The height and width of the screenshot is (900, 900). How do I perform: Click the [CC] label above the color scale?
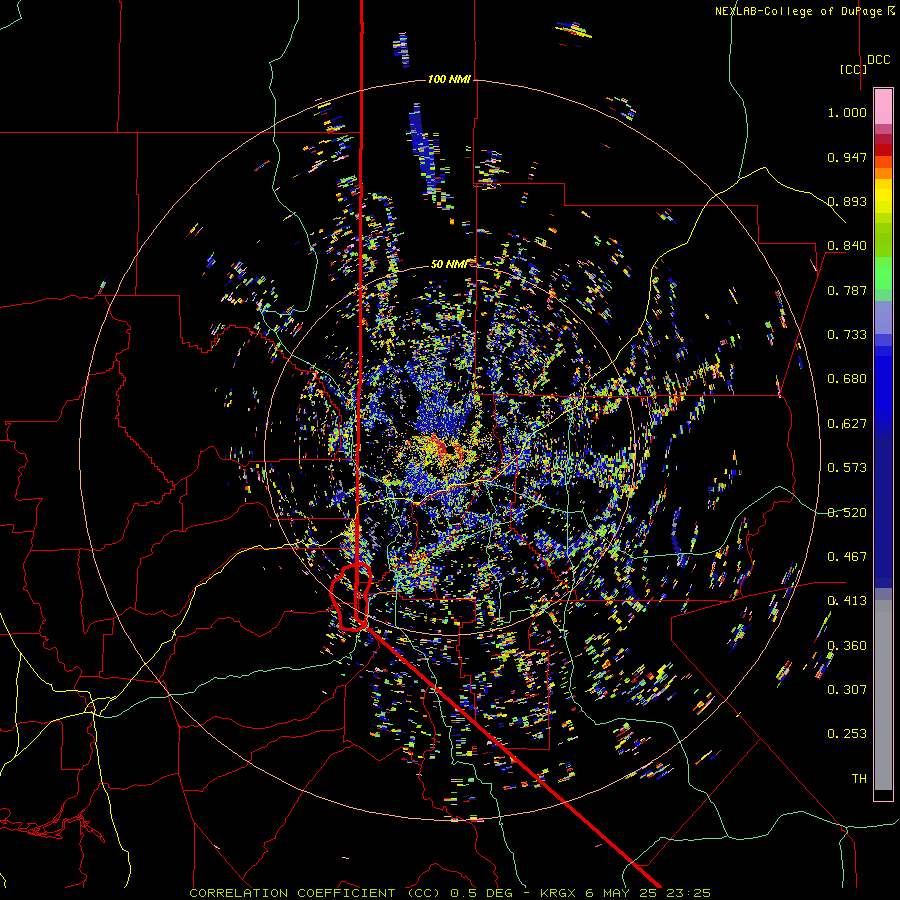(x=852, y=69)
